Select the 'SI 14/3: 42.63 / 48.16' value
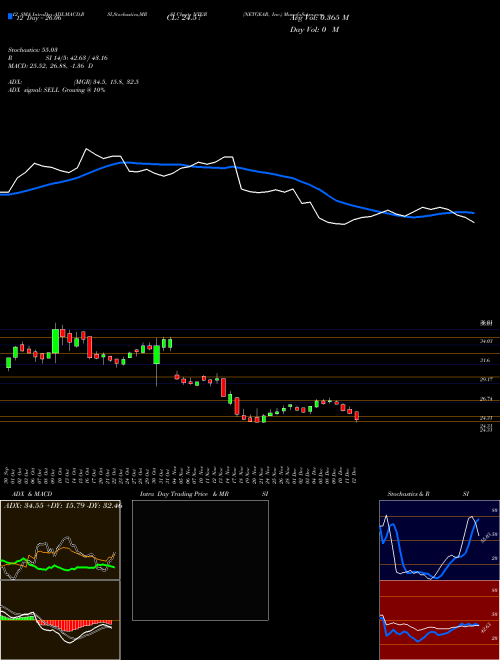 tap(77, 58)
